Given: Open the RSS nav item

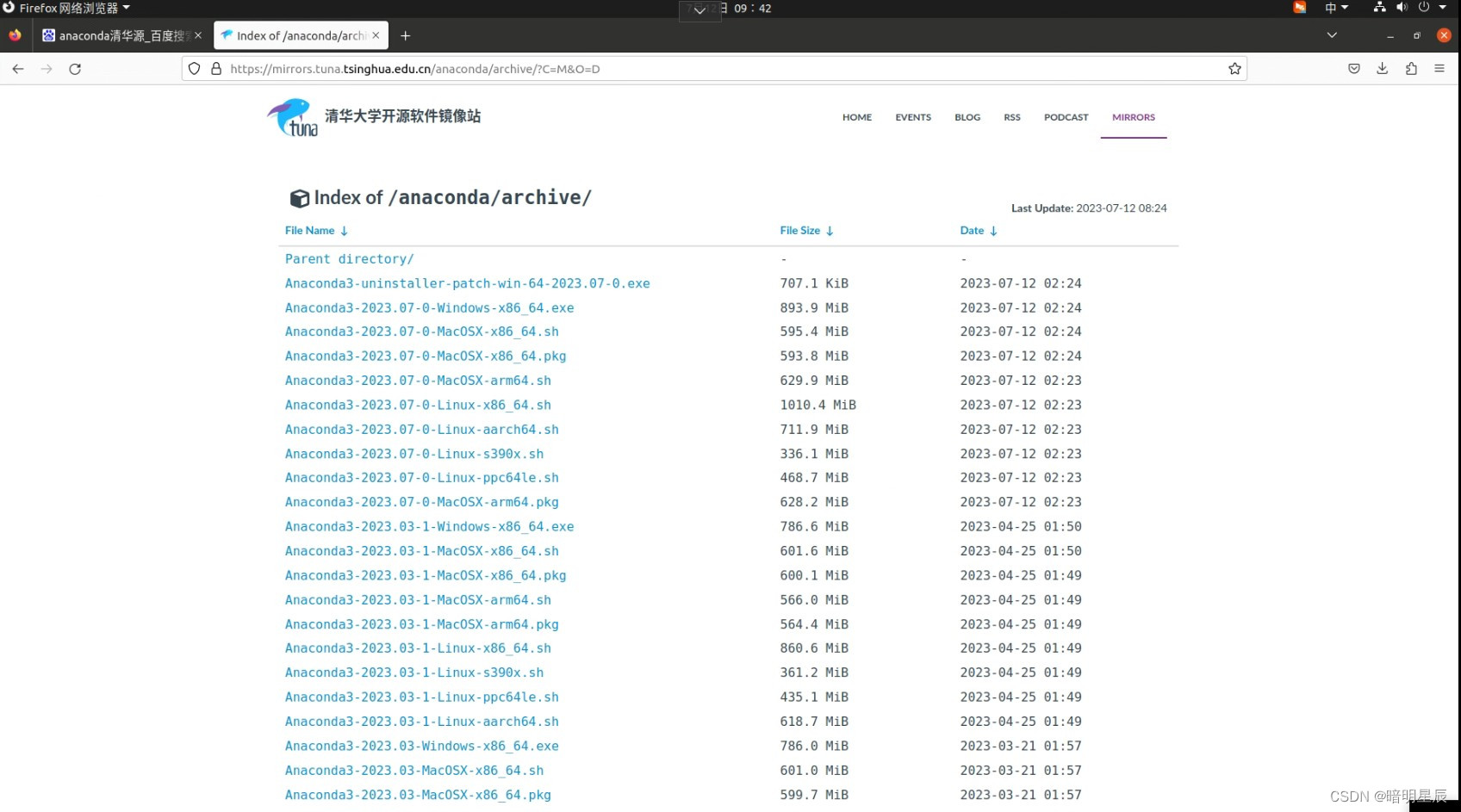Looking at the screenshot, I should pos(1012,117).
